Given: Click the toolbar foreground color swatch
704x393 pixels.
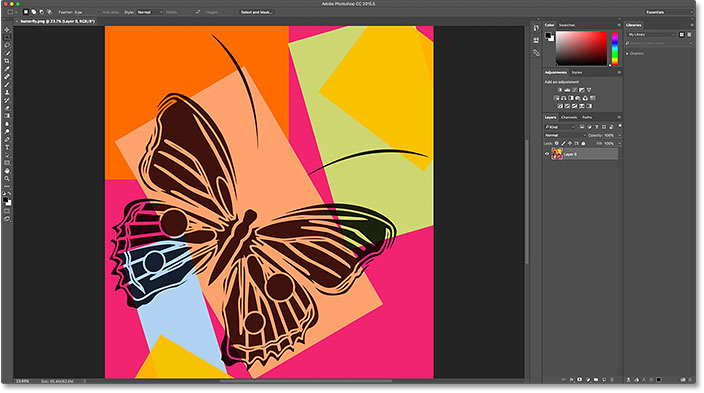Looking at the screenshot, I should 5,199.
